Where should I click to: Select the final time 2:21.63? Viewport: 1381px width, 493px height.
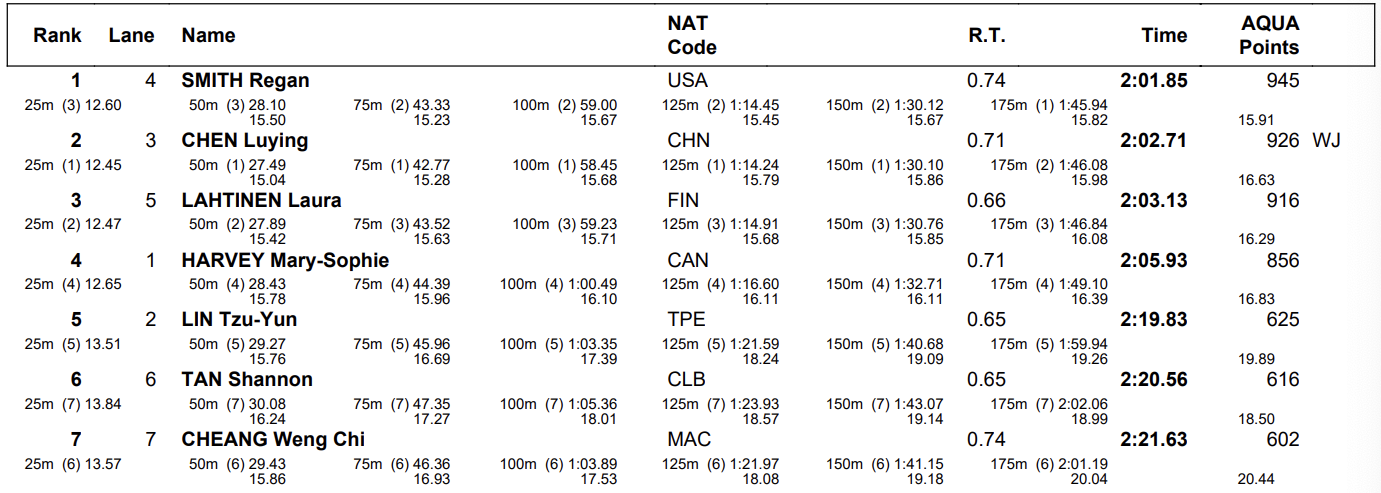(x=1154, y=440)
